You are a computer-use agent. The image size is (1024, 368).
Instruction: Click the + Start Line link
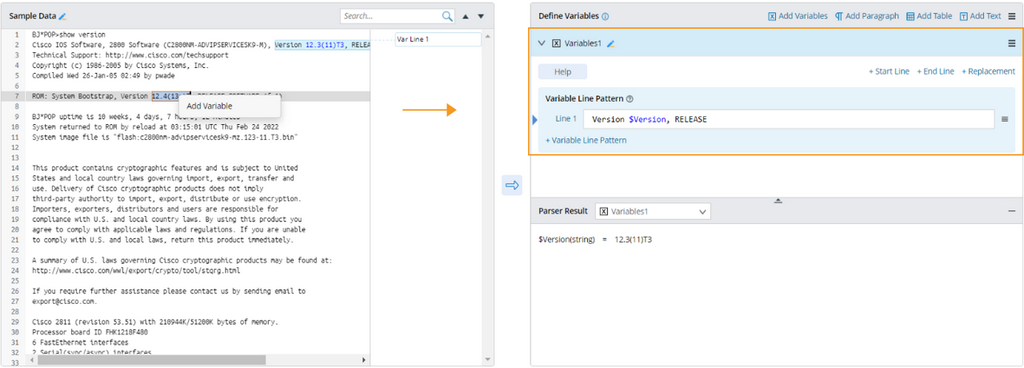point(889,72)
